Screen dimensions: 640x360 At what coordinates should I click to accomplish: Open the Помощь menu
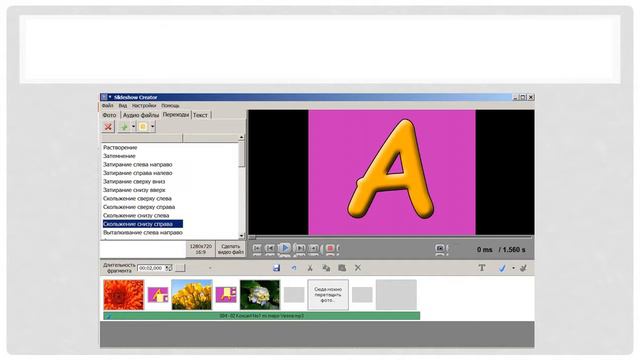170,106
